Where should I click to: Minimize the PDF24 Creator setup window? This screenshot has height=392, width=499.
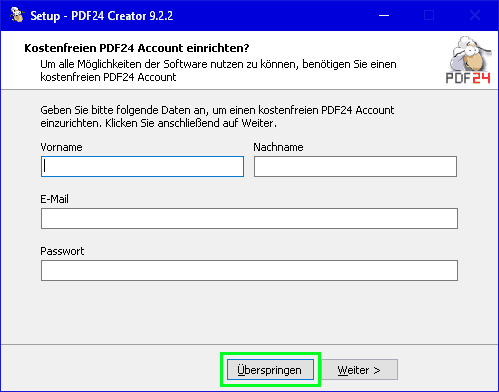point(384,15)
